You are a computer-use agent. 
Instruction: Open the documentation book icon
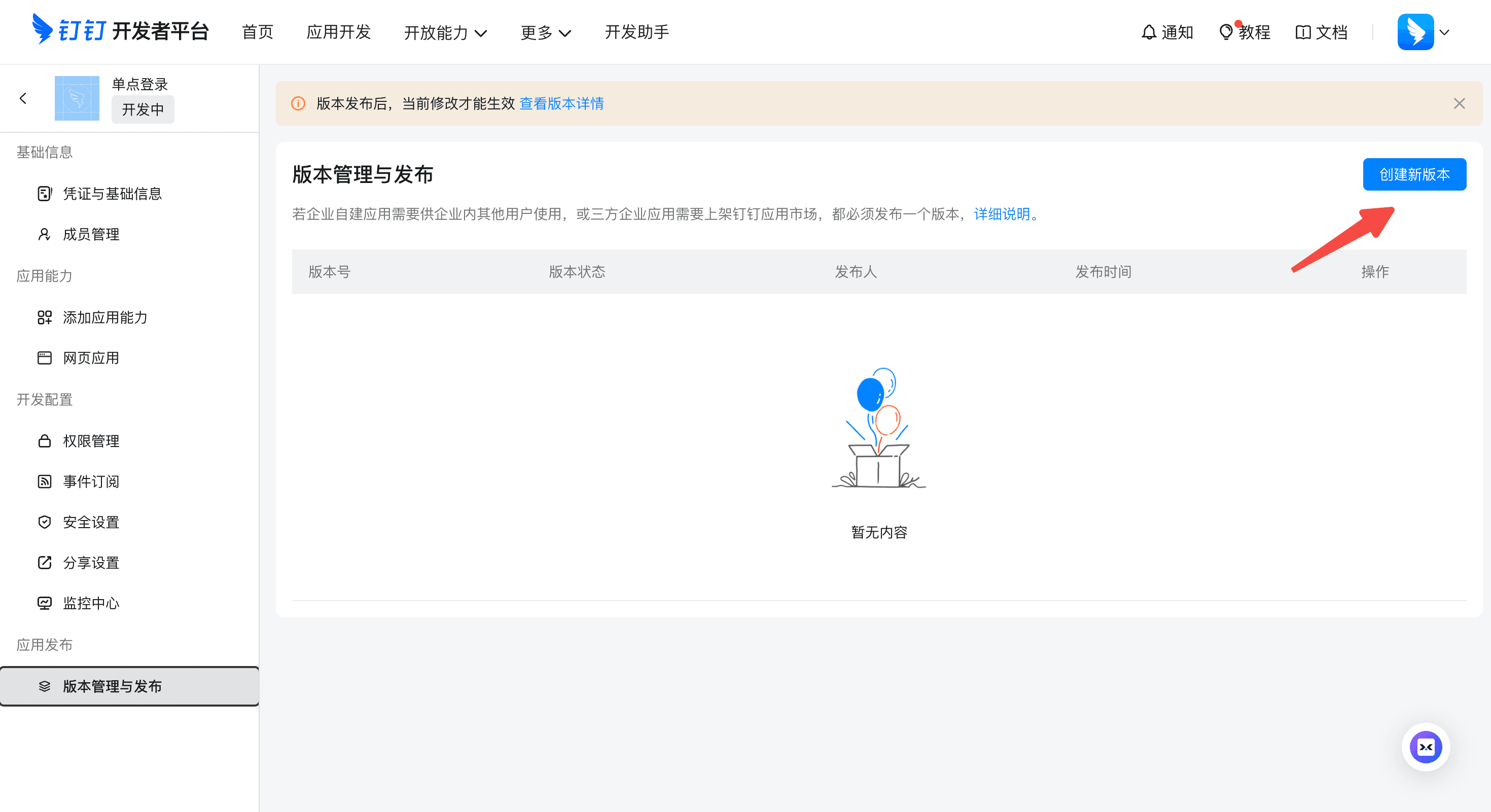pyautogui.click(x=1302, y=32)
